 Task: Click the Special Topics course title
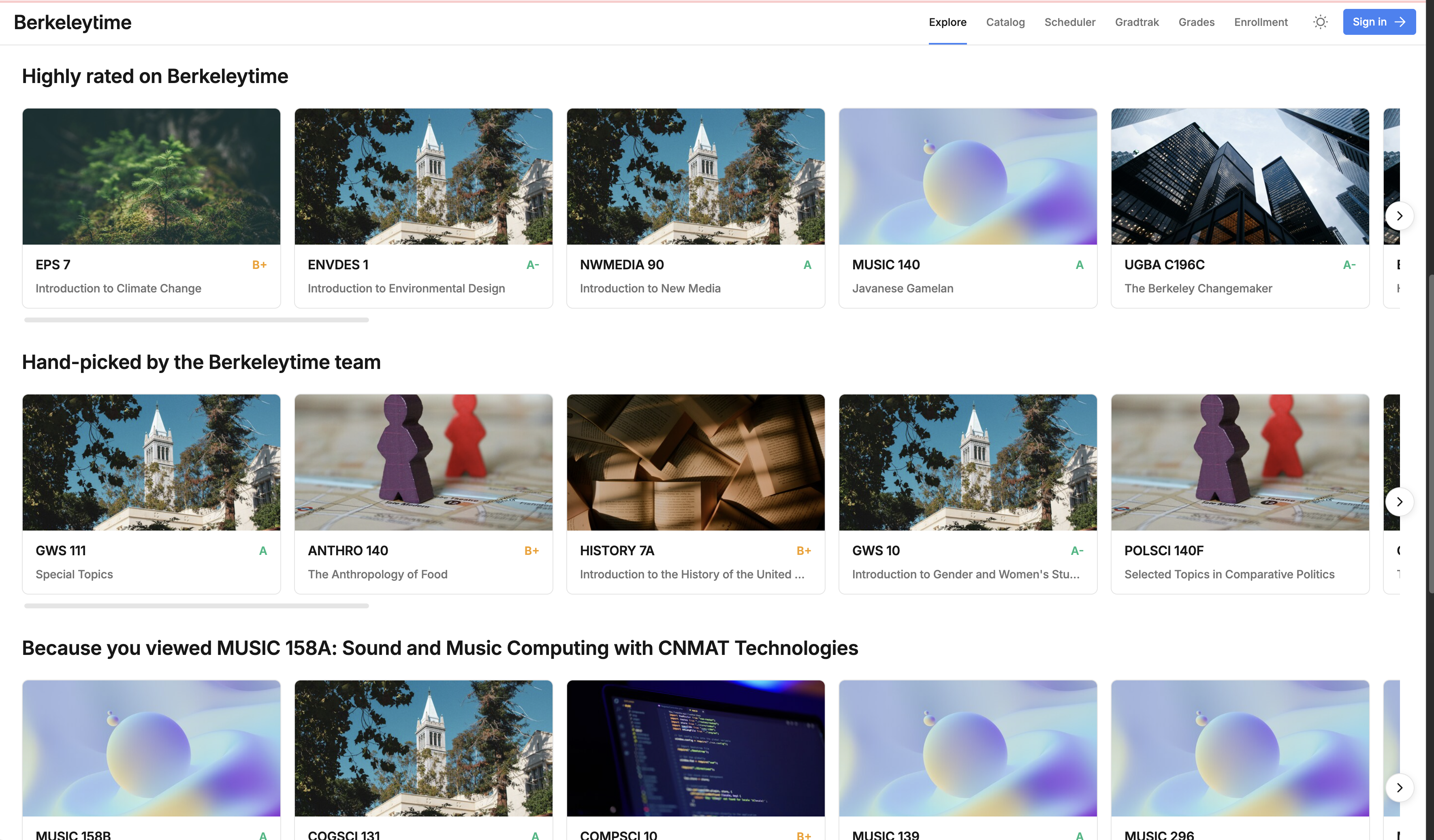coord(74,574)
